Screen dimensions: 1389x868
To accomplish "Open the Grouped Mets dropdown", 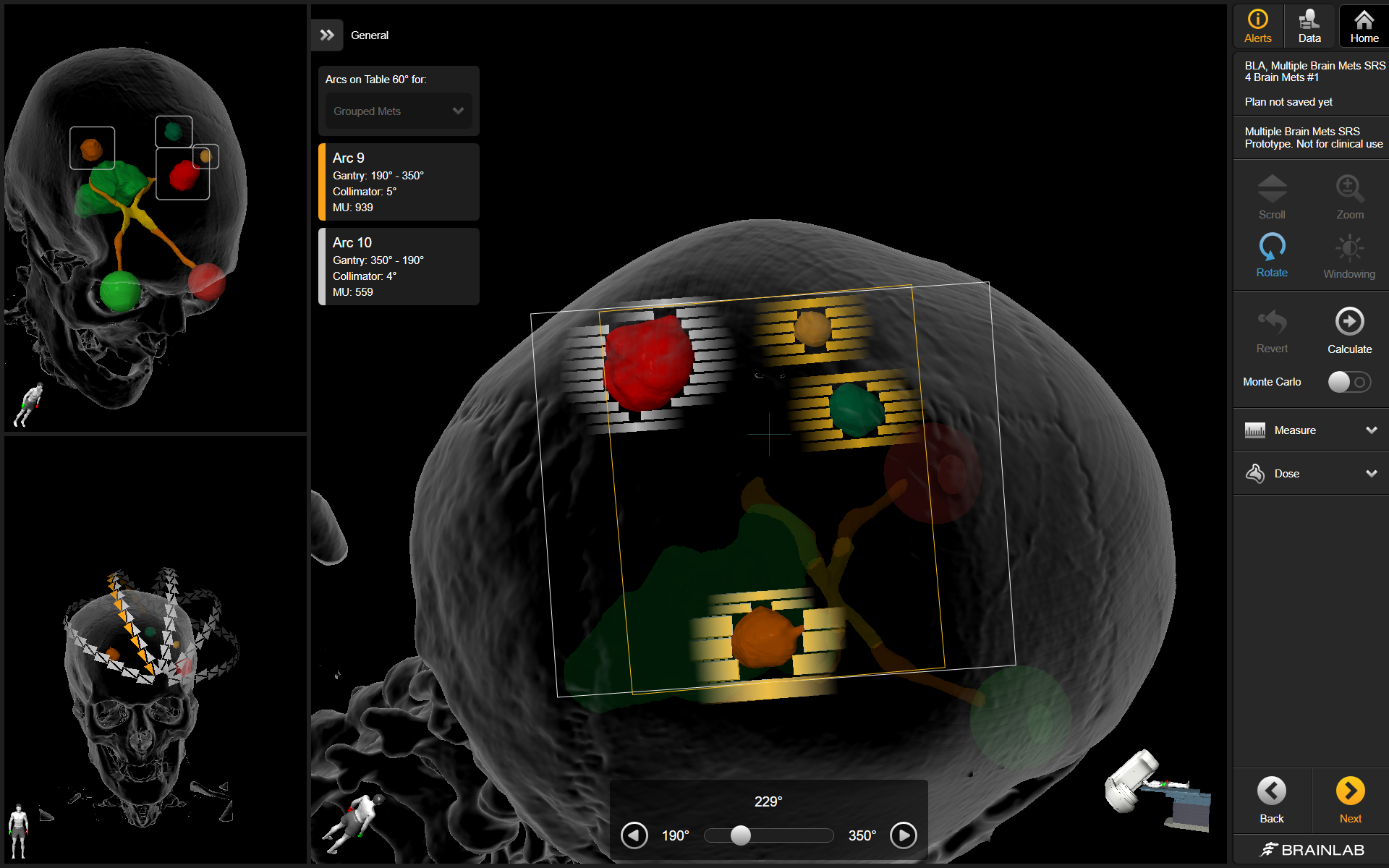I will click(x=398, y=111).
